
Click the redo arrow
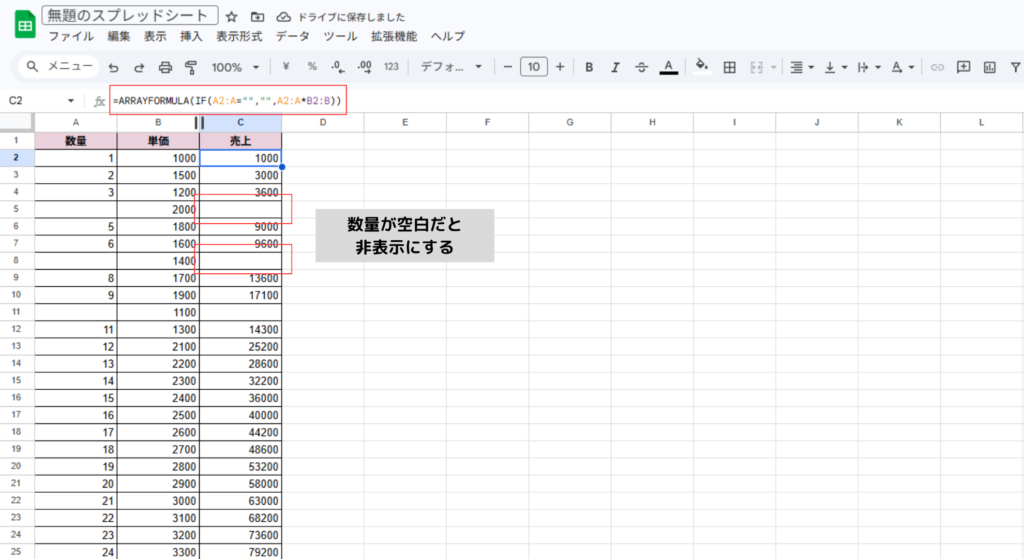click(138, 67)
